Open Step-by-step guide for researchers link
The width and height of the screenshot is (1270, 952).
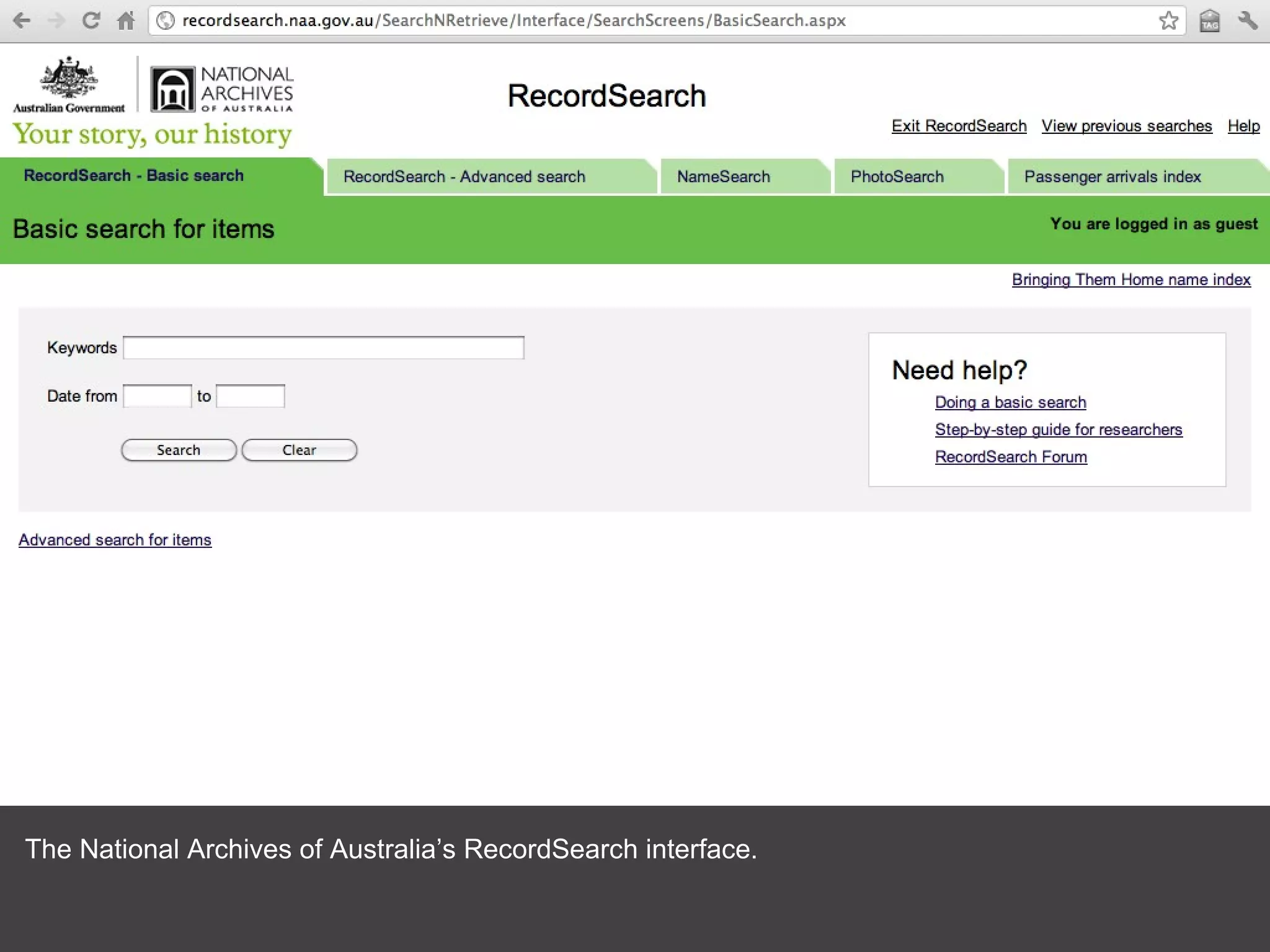[1059, 430]
